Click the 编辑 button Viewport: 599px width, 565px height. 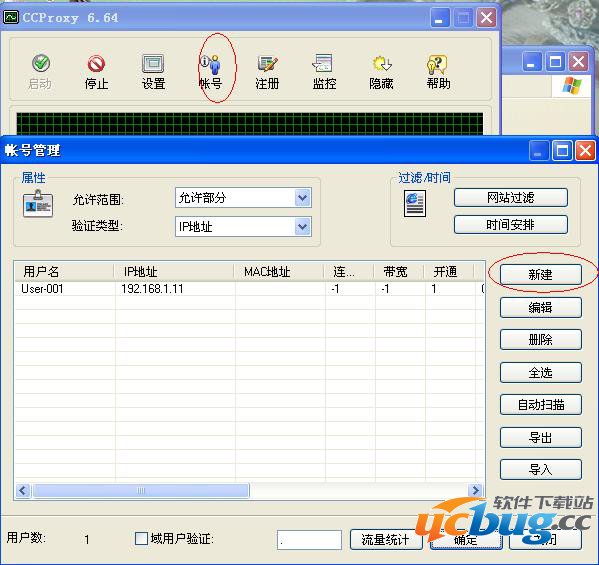pos(541,307)
